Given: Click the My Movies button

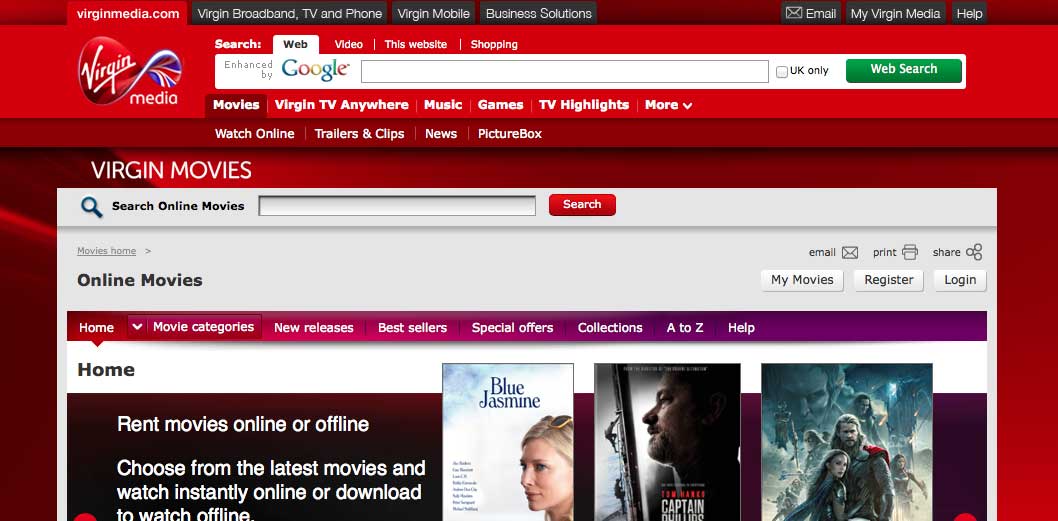Looking at the screenshot, I should coord(802,280).
